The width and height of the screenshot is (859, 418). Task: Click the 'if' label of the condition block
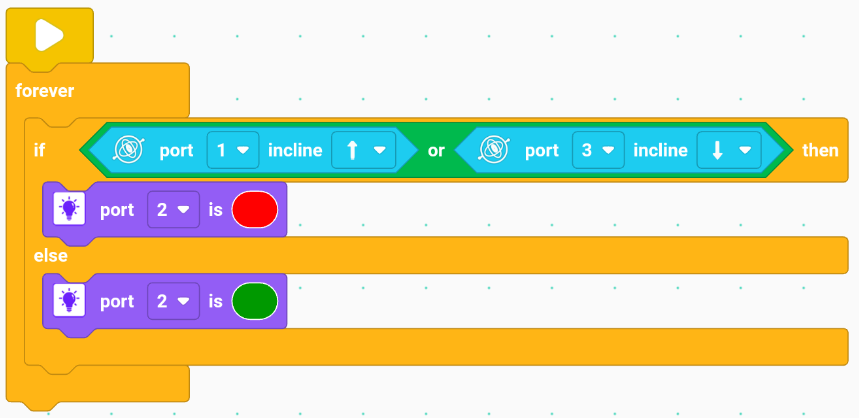[39, 150]
